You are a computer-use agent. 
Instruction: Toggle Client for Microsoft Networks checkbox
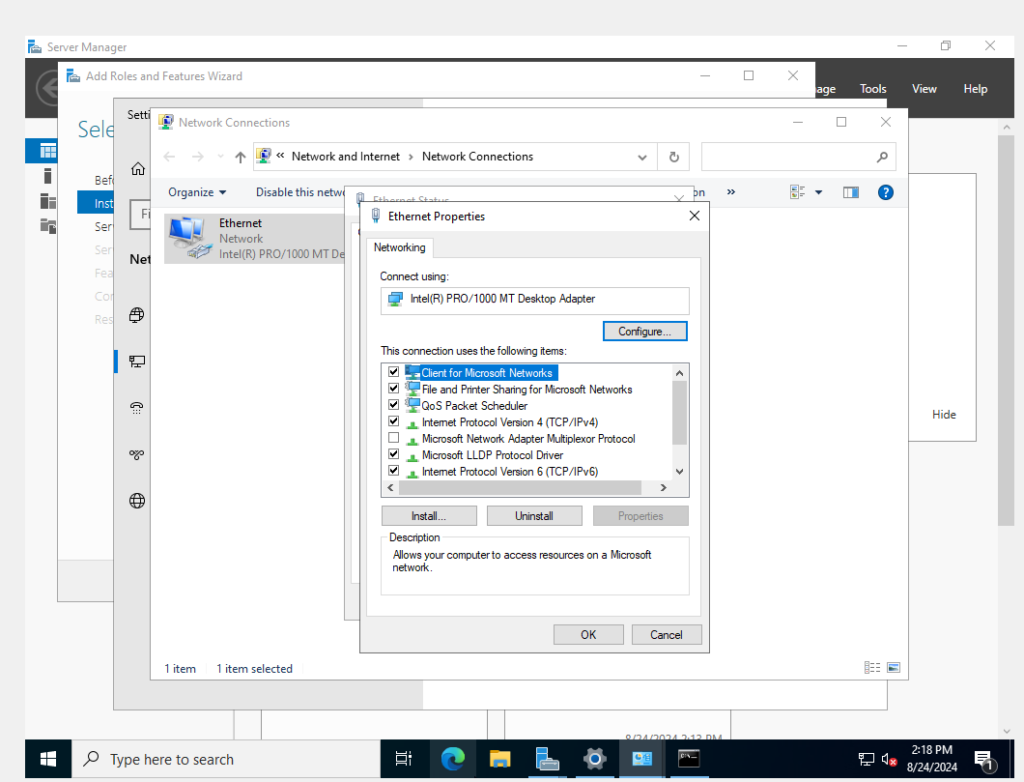[393, 372]
